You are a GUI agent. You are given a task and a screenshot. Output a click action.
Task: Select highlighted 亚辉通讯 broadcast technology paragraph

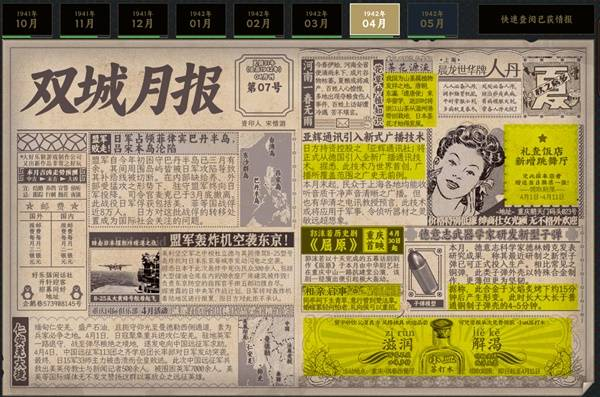tap(364, 161)
